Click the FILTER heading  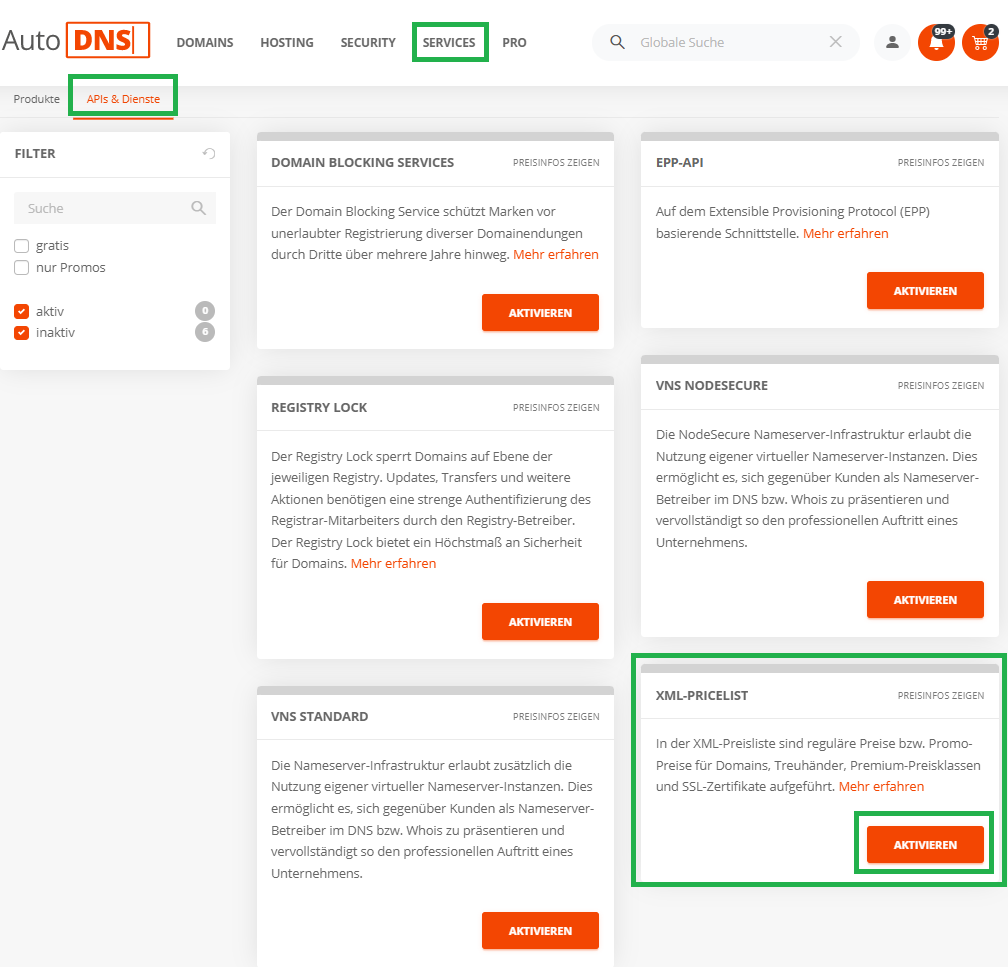click(x=35, y=154)
